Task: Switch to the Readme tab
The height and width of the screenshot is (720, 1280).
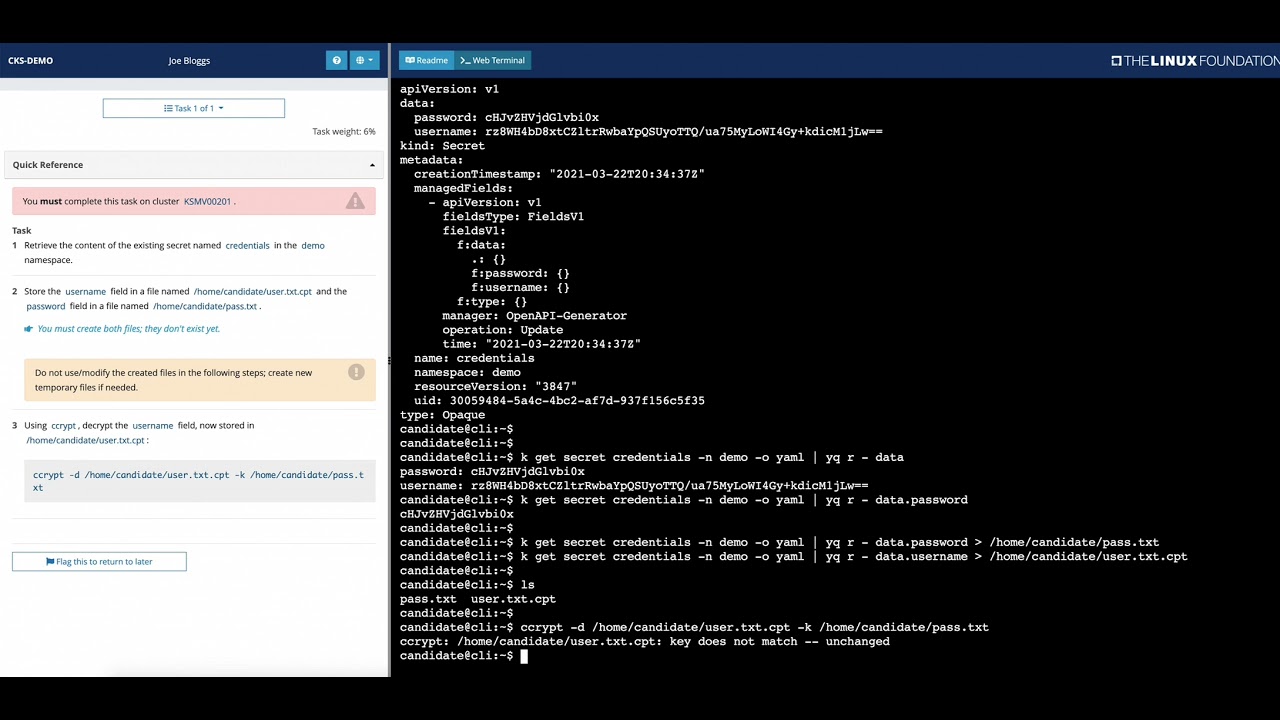Action: click(x=427, y=60)
